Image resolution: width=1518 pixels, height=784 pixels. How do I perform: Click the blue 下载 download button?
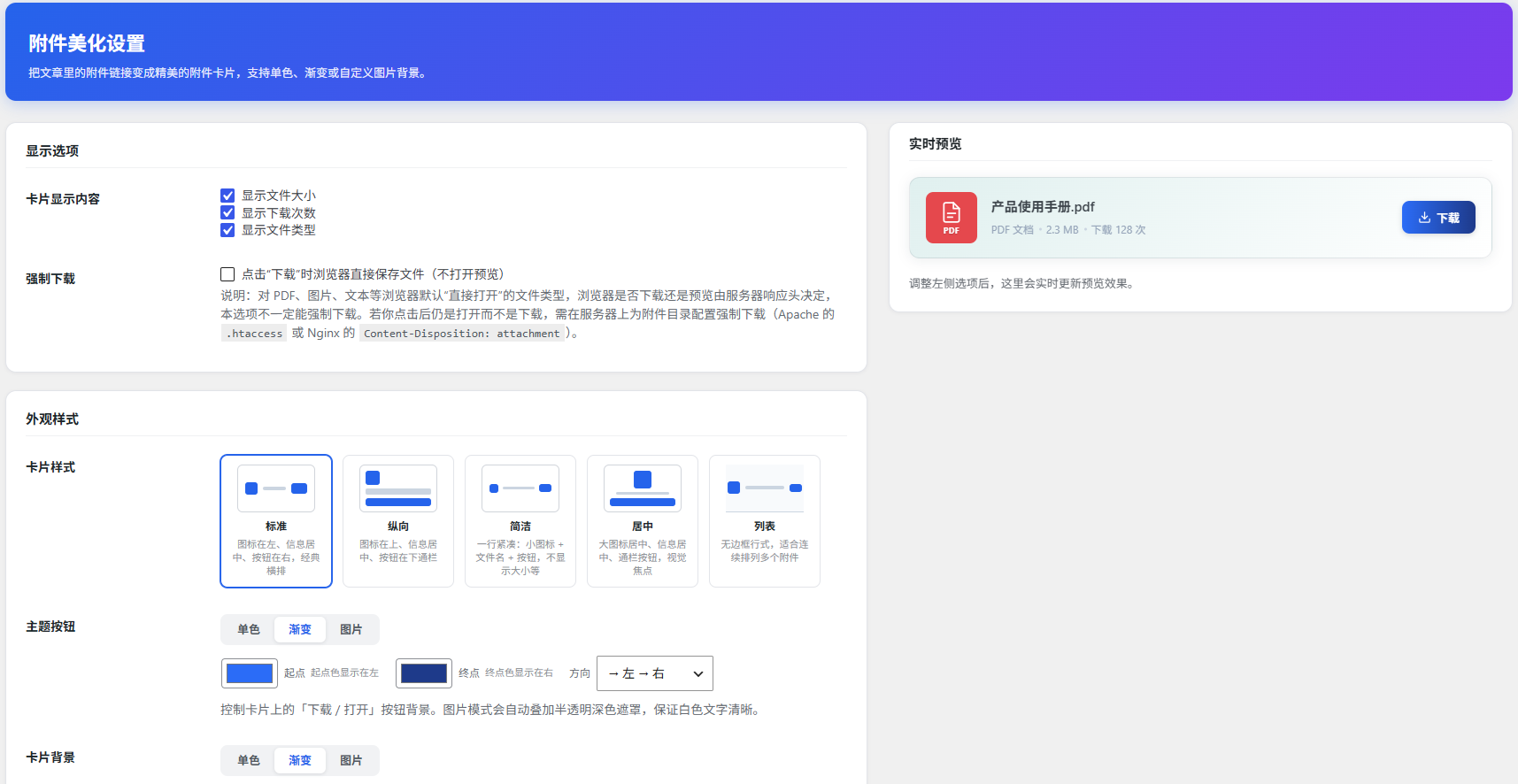tap(1438, 218)
